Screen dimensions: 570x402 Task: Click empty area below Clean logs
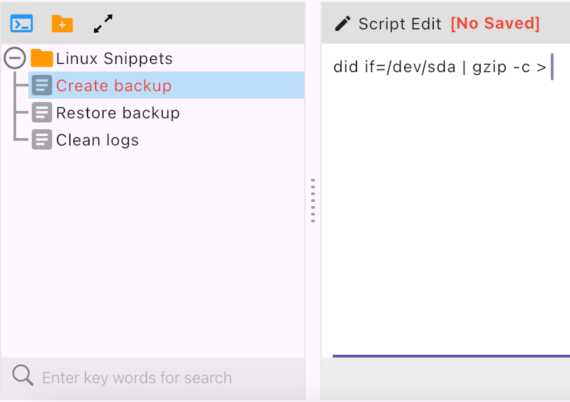point(153,254)
